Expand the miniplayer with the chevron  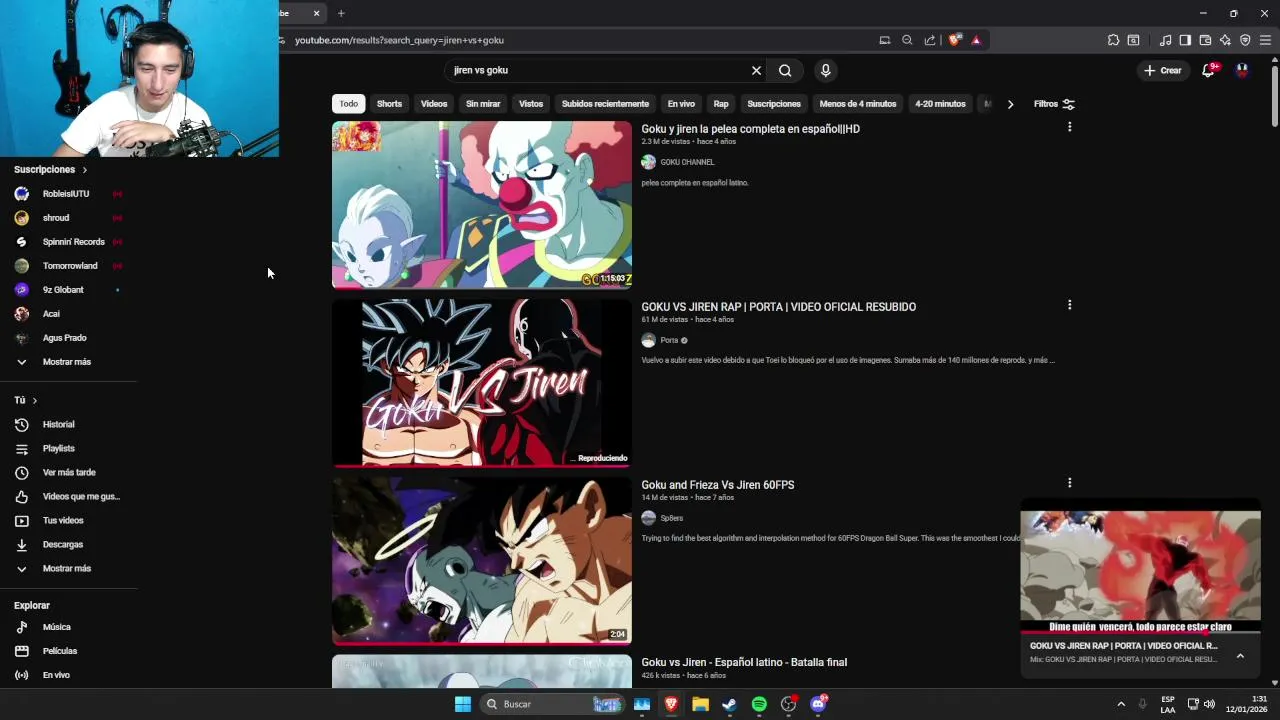tap(1240, 656)
